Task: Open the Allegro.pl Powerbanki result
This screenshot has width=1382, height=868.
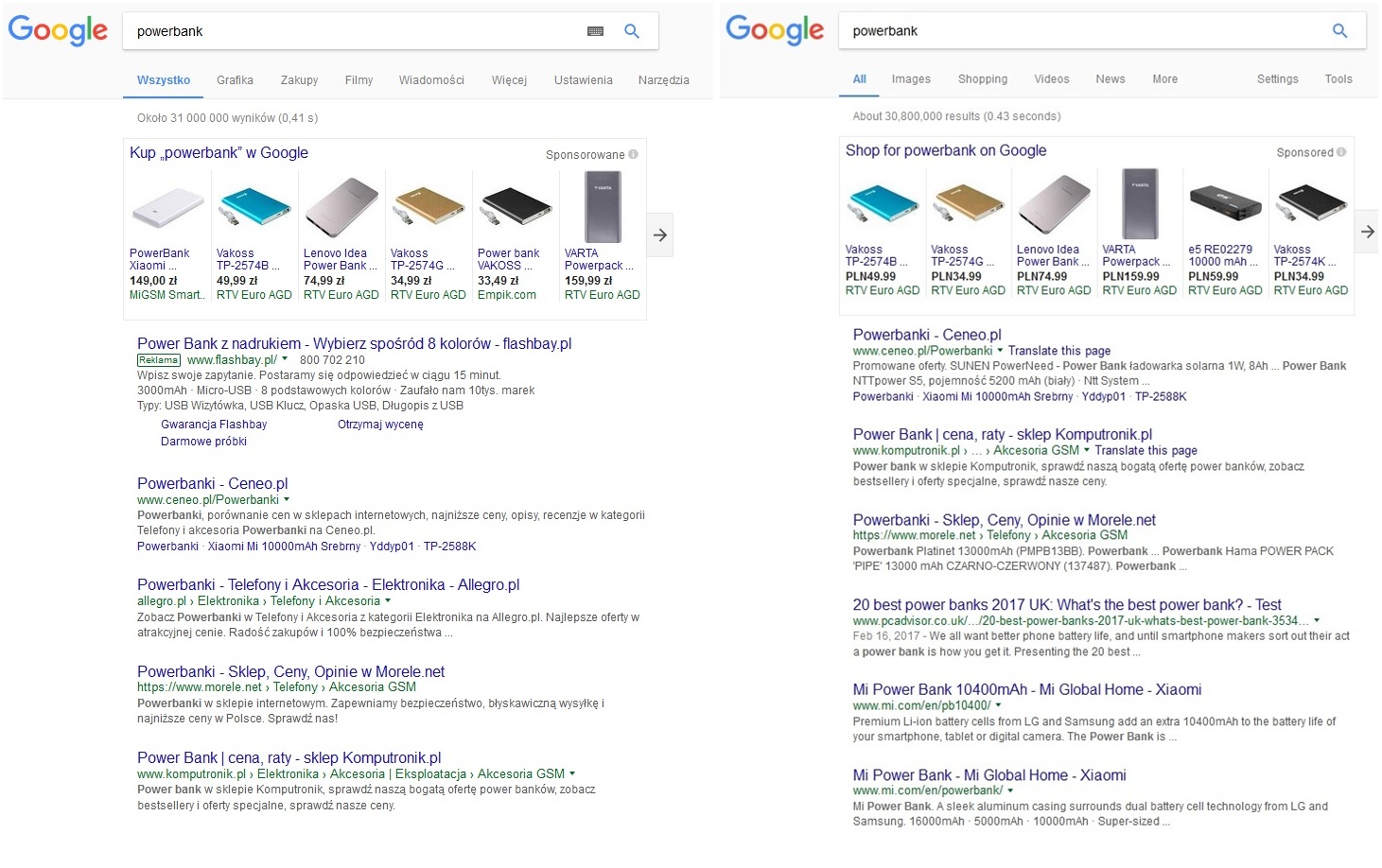Action: [x=328, y=584]
